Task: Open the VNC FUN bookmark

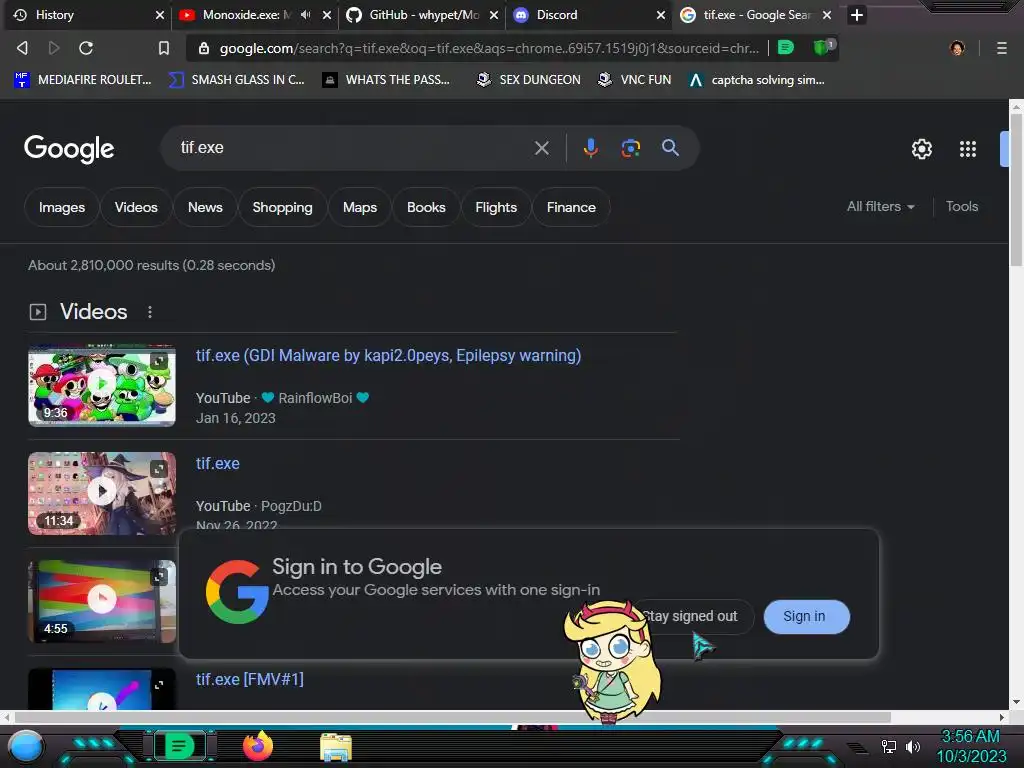Action: point(634,80)
